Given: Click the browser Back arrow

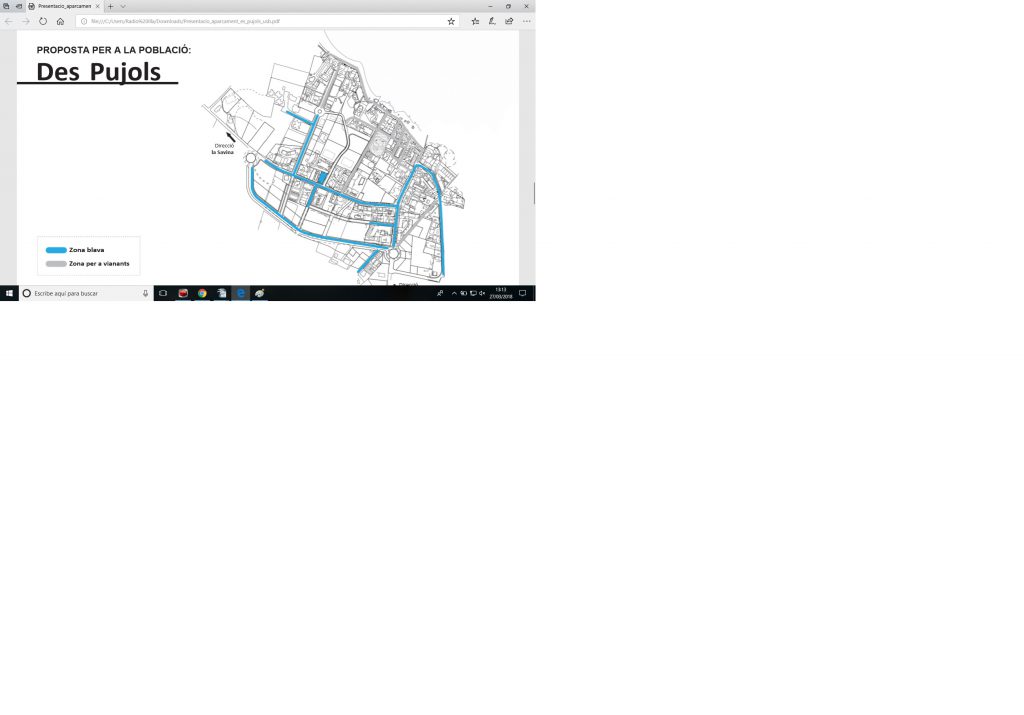Looking at the screenshot, I should point(8,22).
